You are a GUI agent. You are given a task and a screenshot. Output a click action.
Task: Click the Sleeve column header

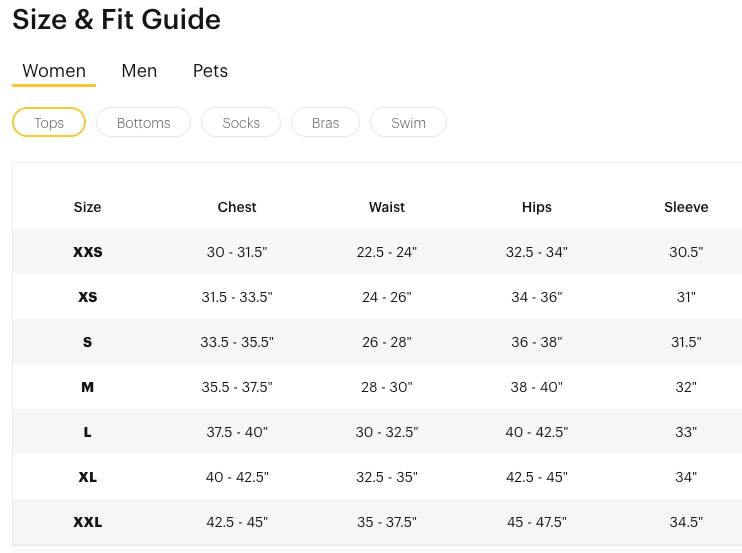pyautogui.click(x=686, y=207)
